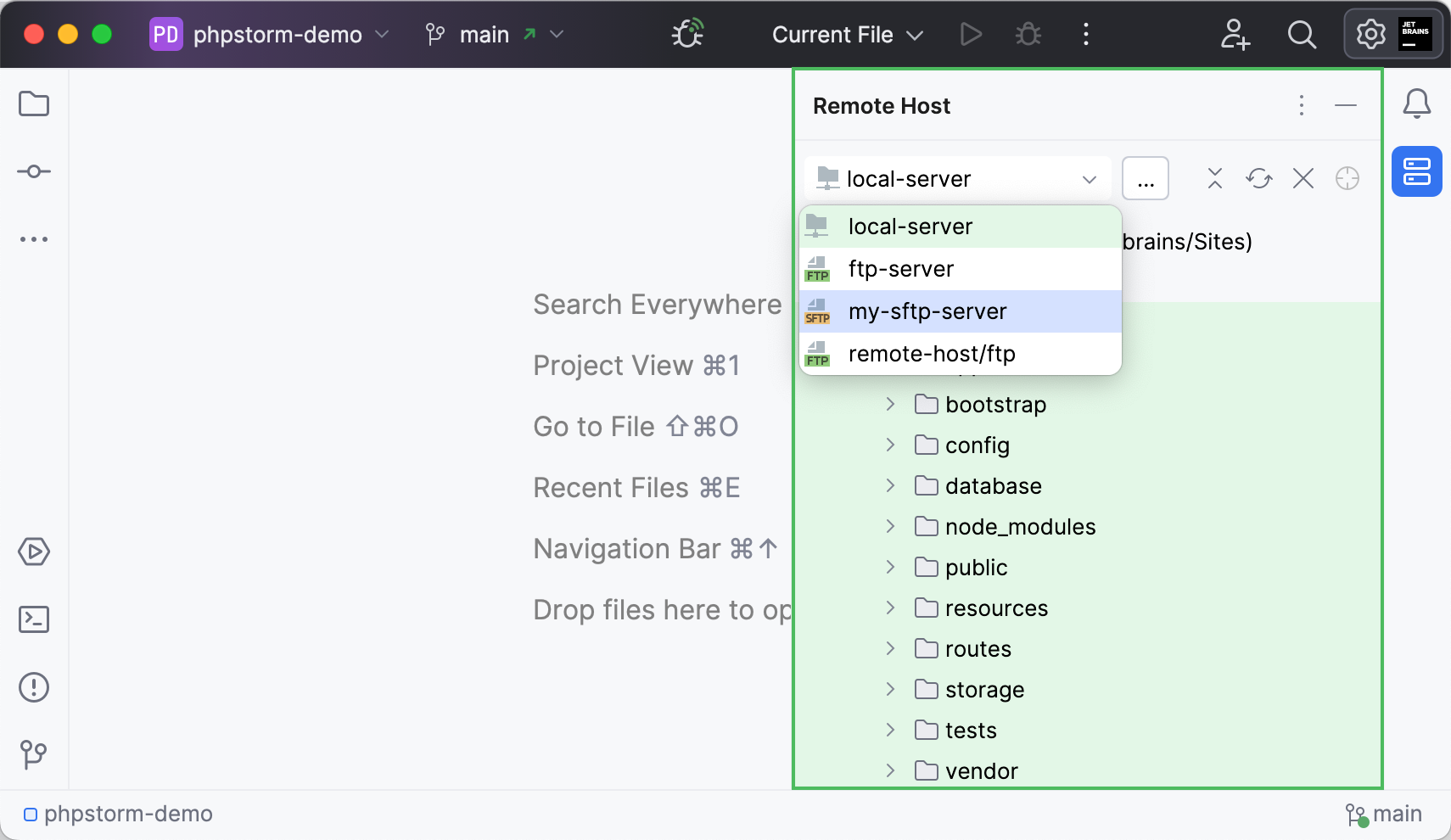The width and height of the screenshot is (1451, 840).
Task: Open the Problems tool window
Action: [x=33, y=687]
